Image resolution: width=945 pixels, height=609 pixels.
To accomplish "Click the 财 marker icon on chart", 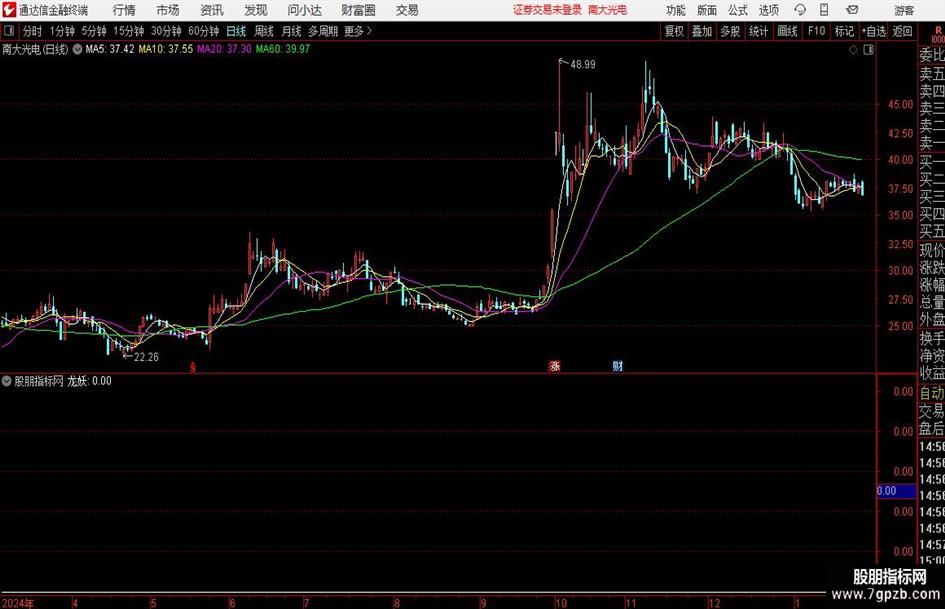I will click(618, 365).
